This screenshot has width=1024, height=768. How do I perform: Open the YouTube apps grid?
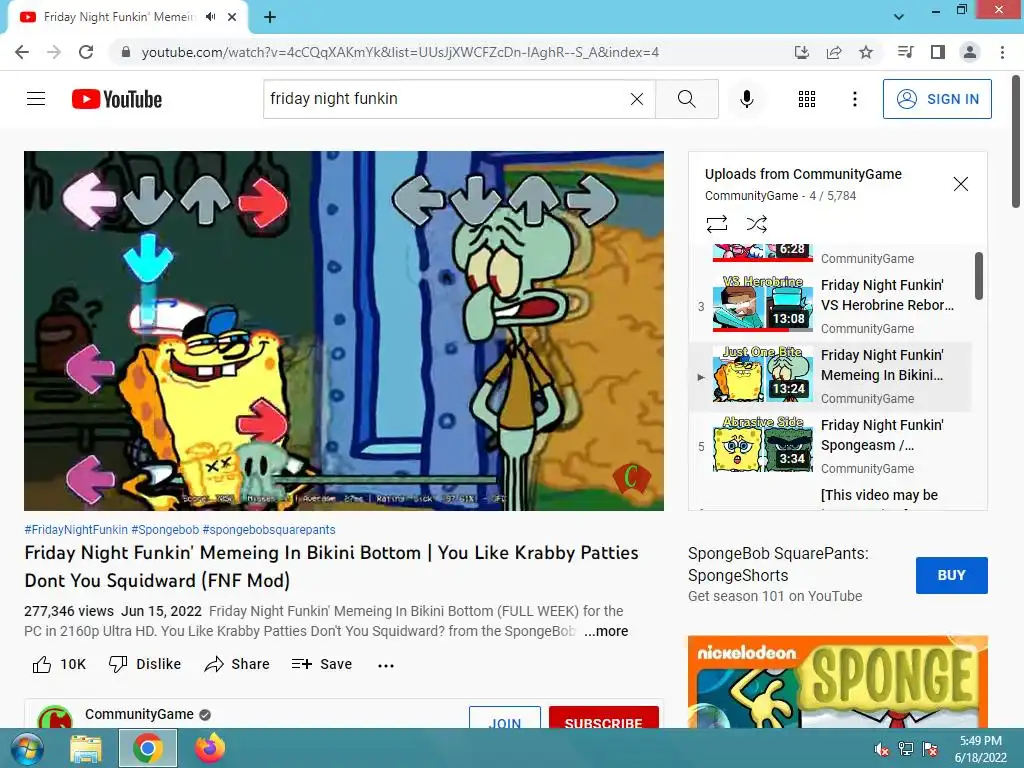coord(807,99)
